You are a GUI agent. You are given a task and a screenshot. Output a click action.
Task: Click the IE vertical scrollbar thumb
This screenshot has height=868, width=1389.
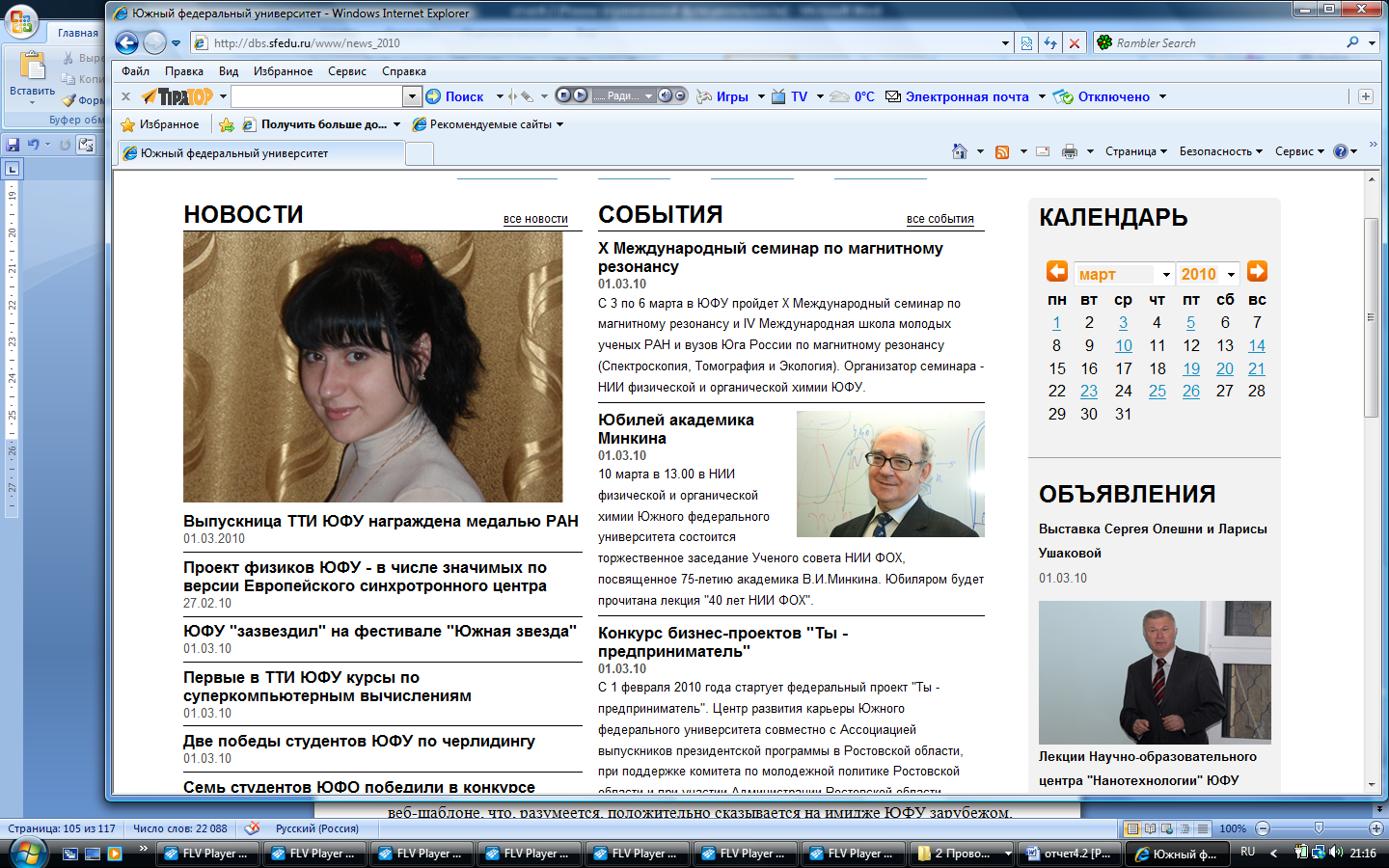(x=1371, y=317)
